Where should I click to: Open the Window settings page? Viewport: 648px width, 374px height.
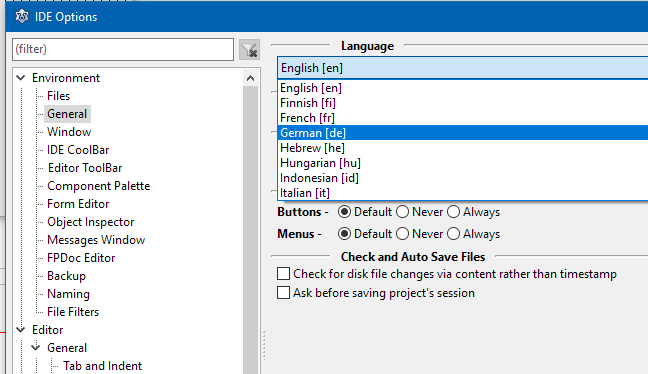[x=69, y=132]
